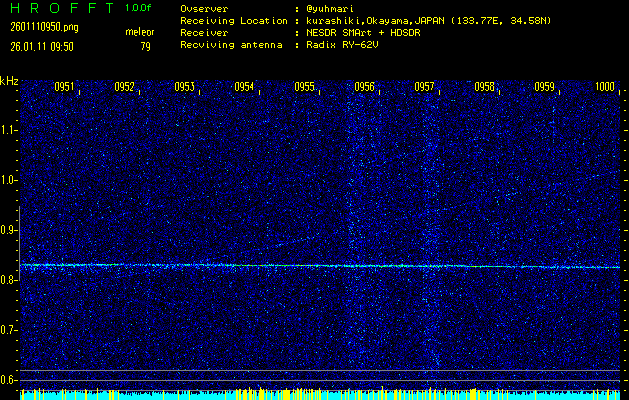Select the 0953 time marker
Viewport: 629px width, 400px height.
click(184, 87)
